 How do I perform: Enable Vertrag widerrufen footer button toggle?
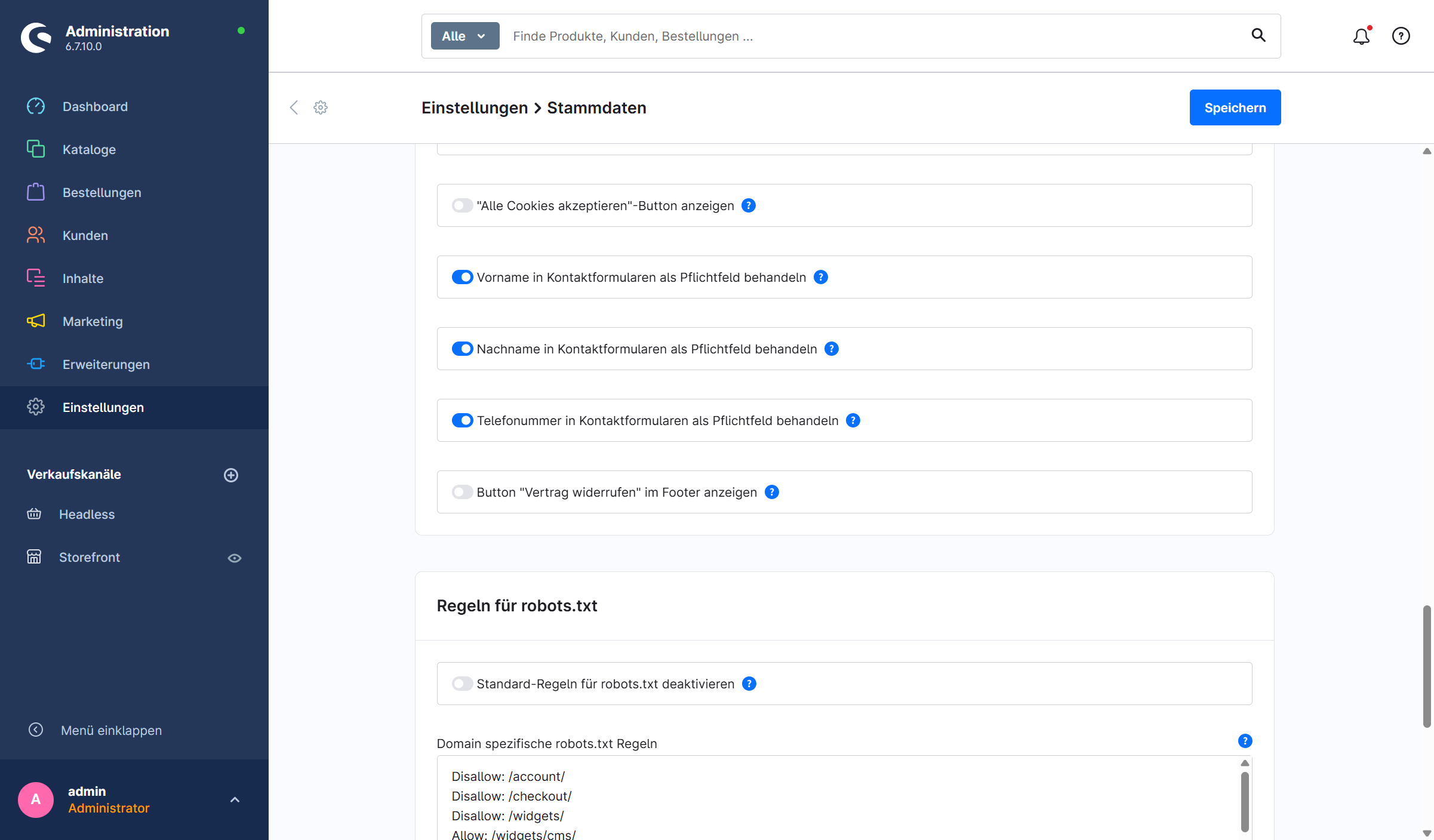(462, 492)
